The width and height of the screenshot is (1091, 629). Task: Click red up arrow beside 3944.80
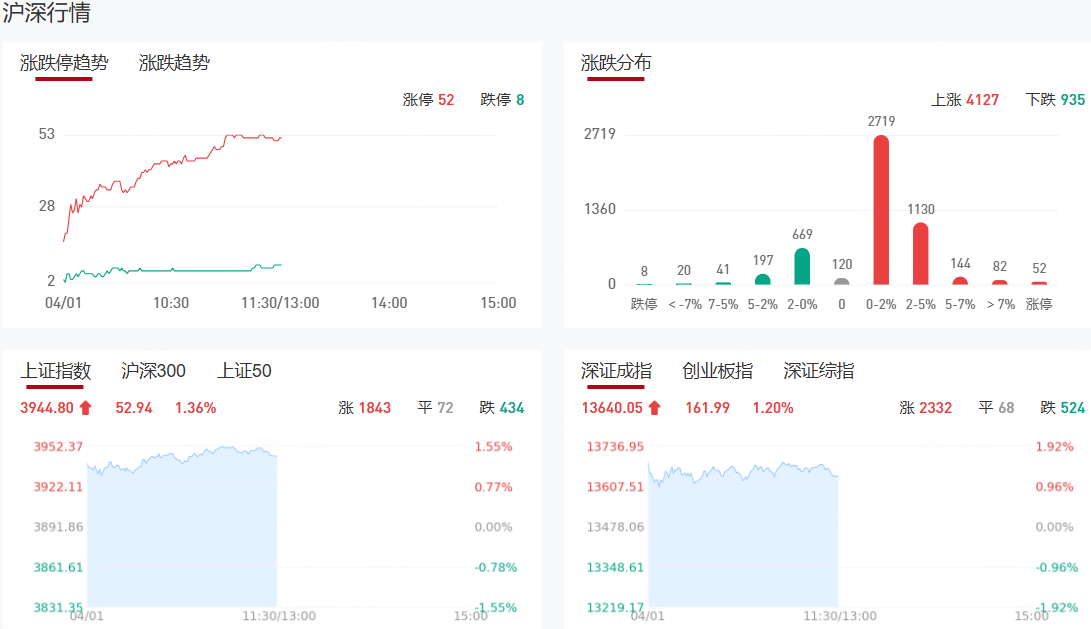pyautogui.click(x=85, y=408)
